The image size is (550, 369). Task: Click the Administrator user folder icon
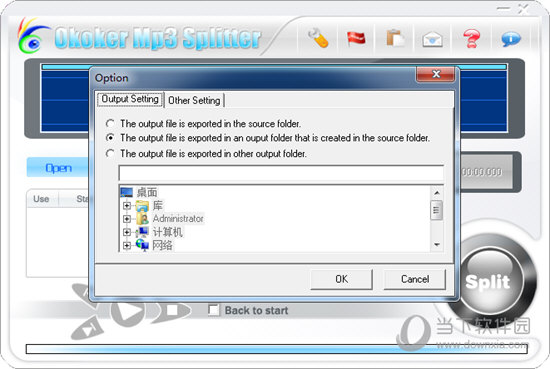tap(142, 219)
